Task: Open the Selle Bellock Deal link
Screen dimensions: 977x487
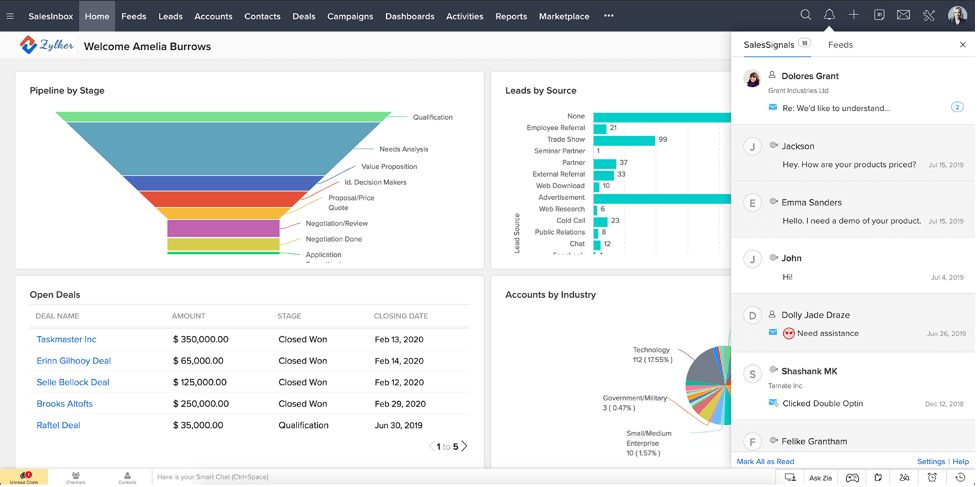Action: point(73,382)
